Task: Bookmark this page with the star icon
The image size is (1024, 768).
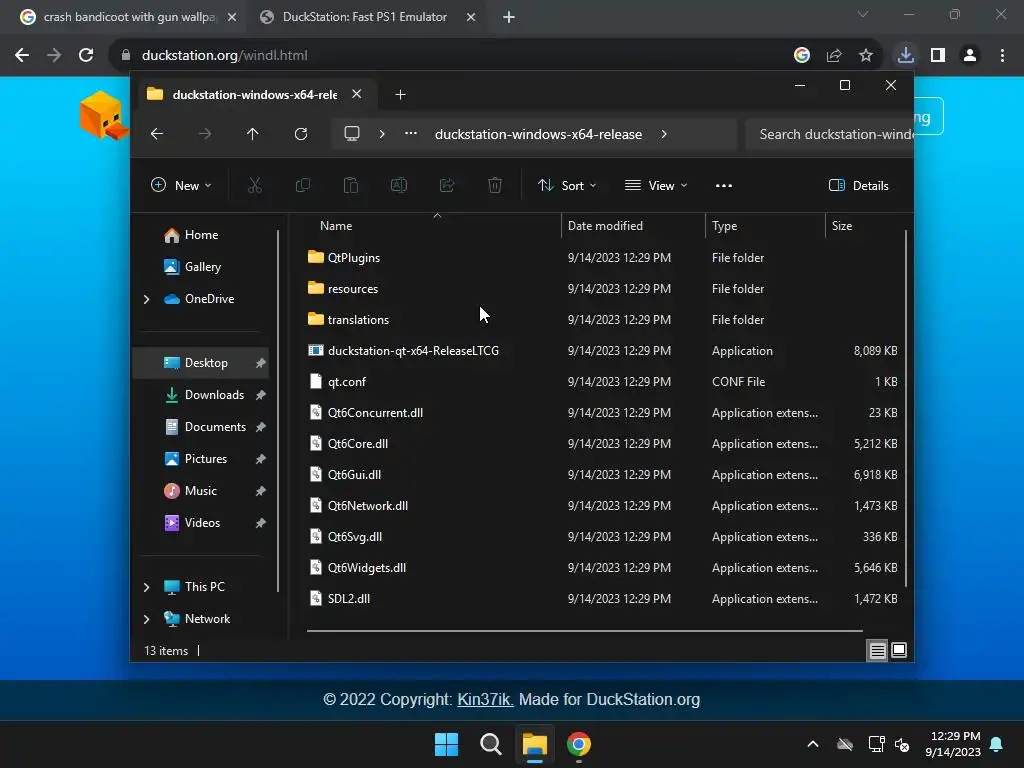Action: (866, 56)
